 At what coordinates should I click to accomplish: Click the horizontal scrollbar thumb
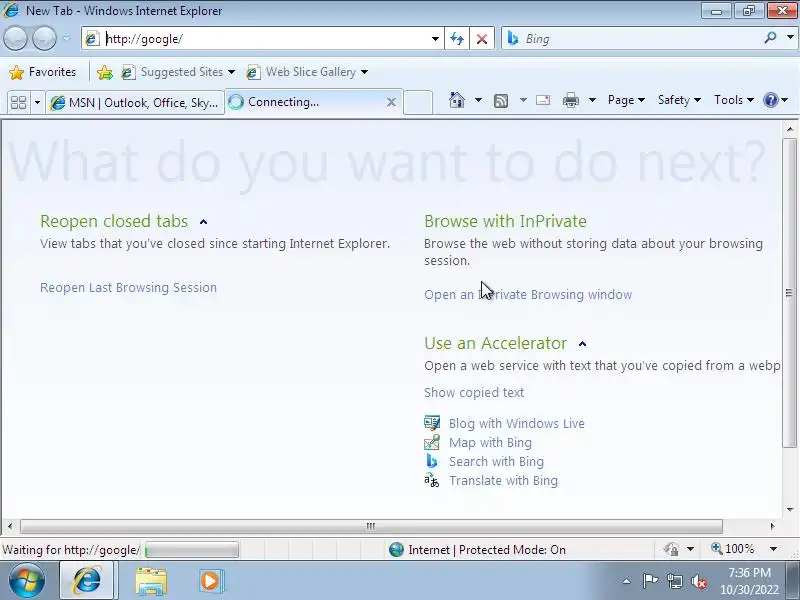click(x=371, y=526)
